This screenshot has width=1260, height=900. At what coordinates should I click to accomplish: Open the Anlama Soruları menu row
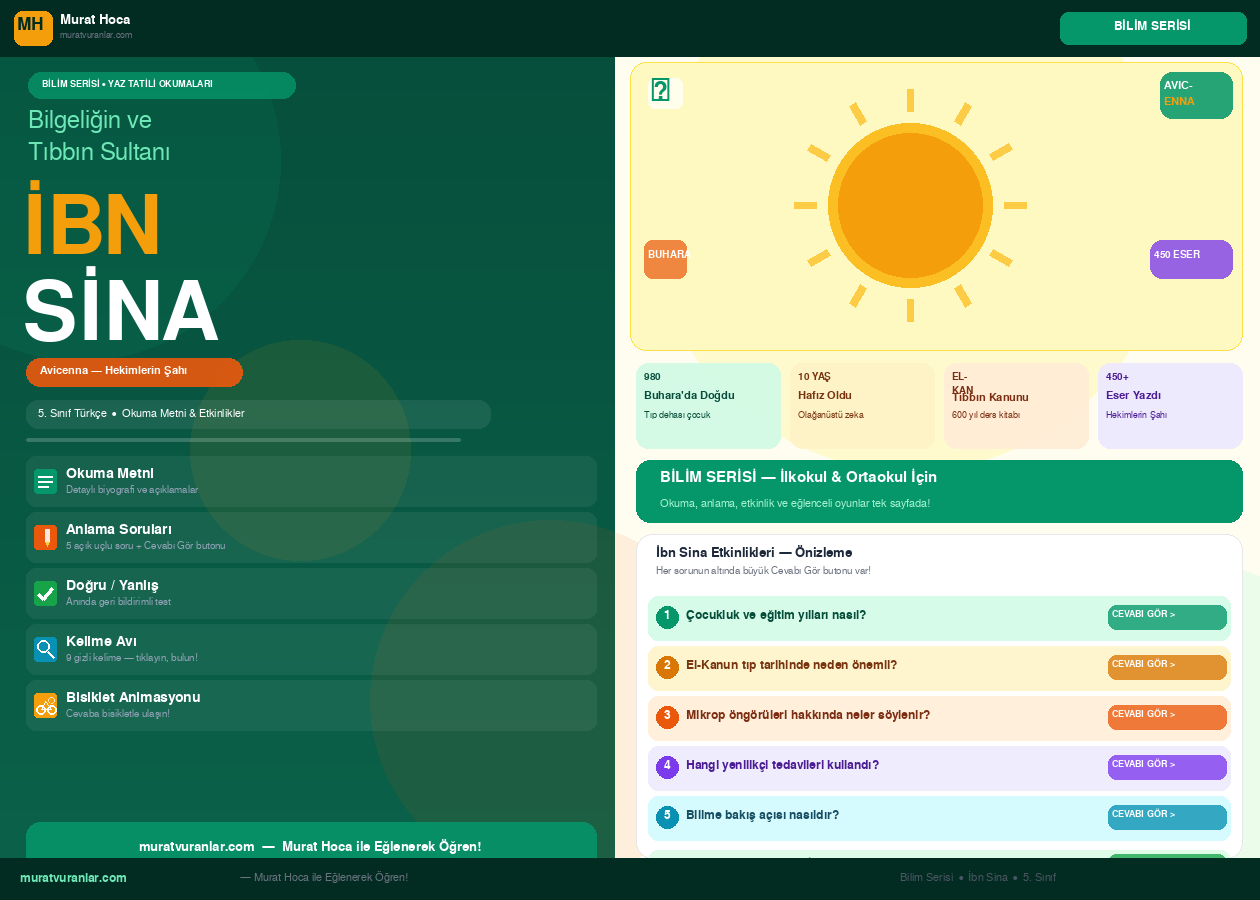311,537
